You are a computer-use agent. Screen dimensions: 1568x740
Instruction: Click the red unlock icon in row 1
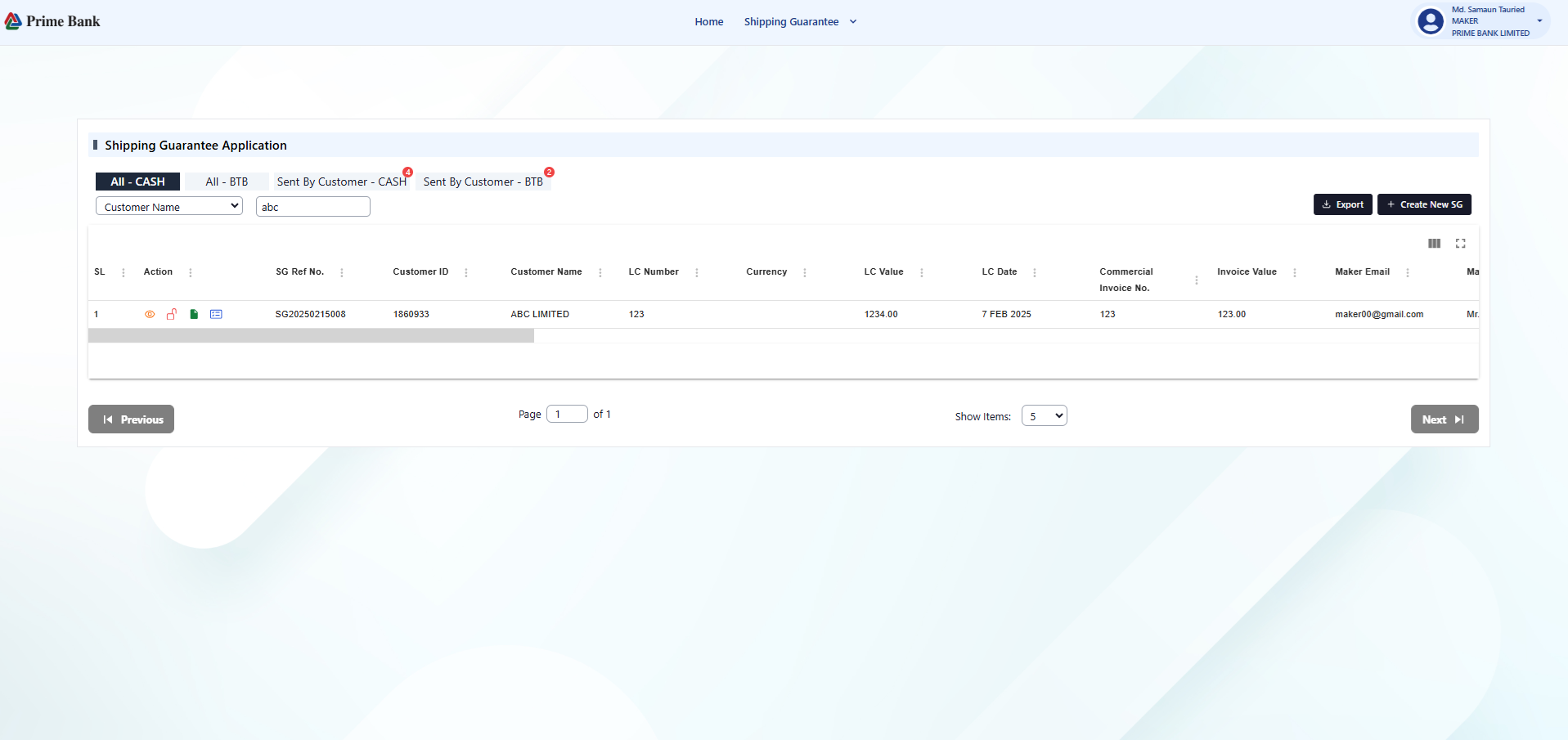click(x=172, y=314)
